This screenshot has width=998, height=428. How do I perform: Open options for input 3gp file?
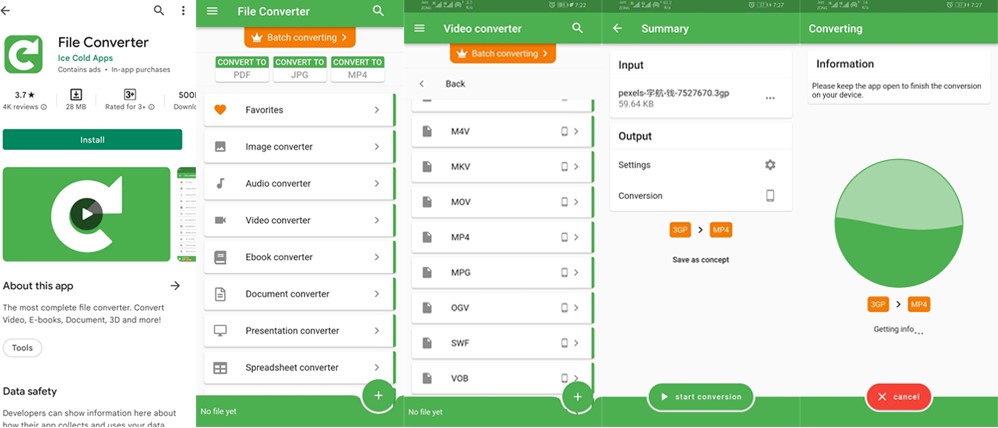coord(770,98)
